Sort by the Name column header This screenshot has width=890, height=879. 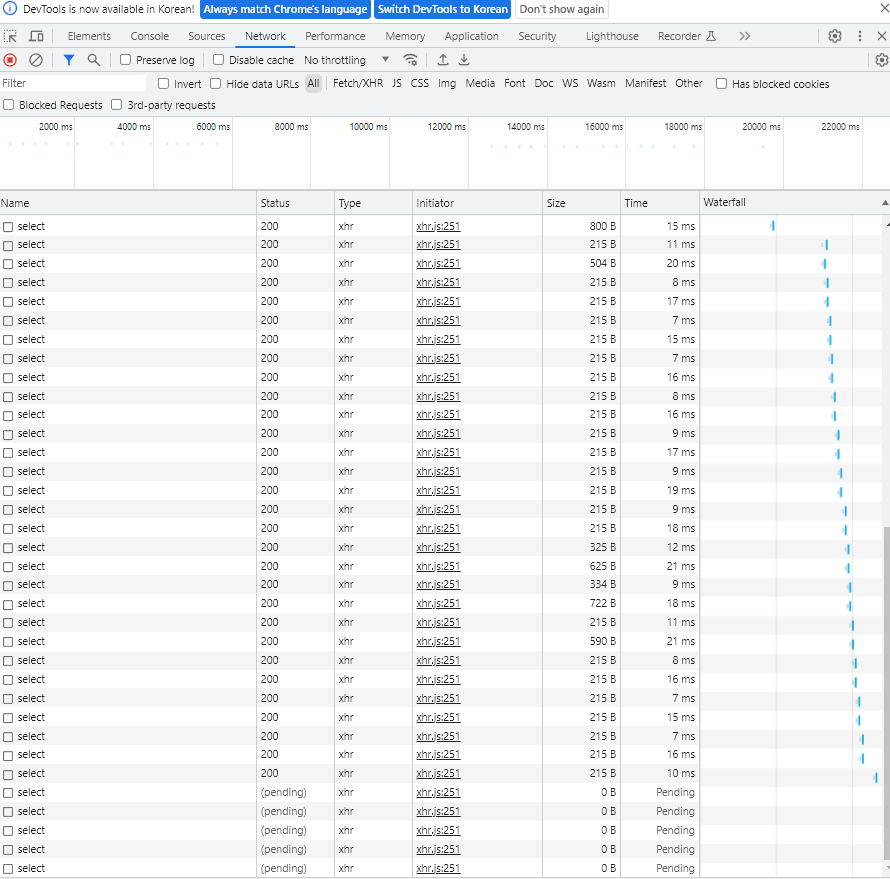coord(128,203)
